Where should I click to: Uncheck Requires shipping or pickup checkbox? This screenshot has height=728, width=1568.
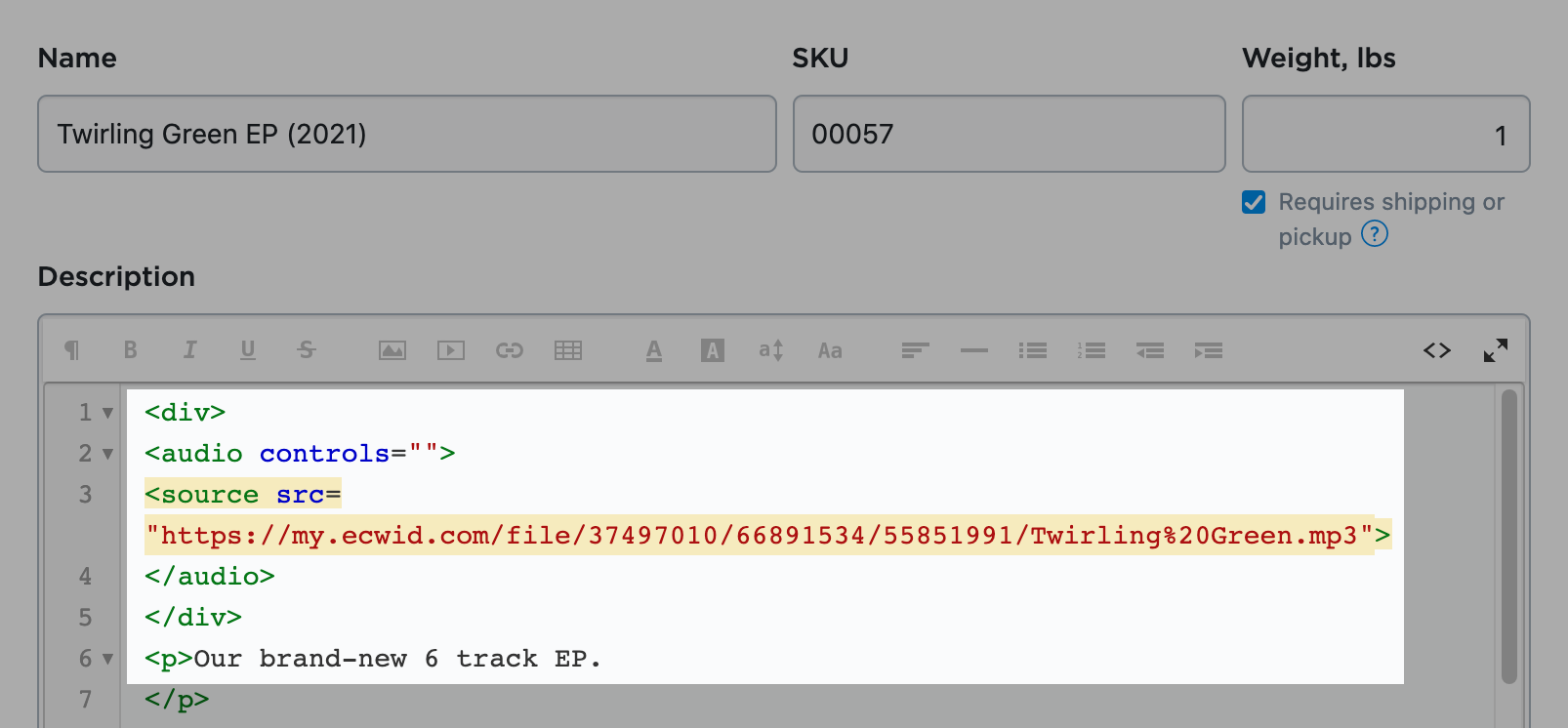pyautogui.click(x=1254, y=202)
